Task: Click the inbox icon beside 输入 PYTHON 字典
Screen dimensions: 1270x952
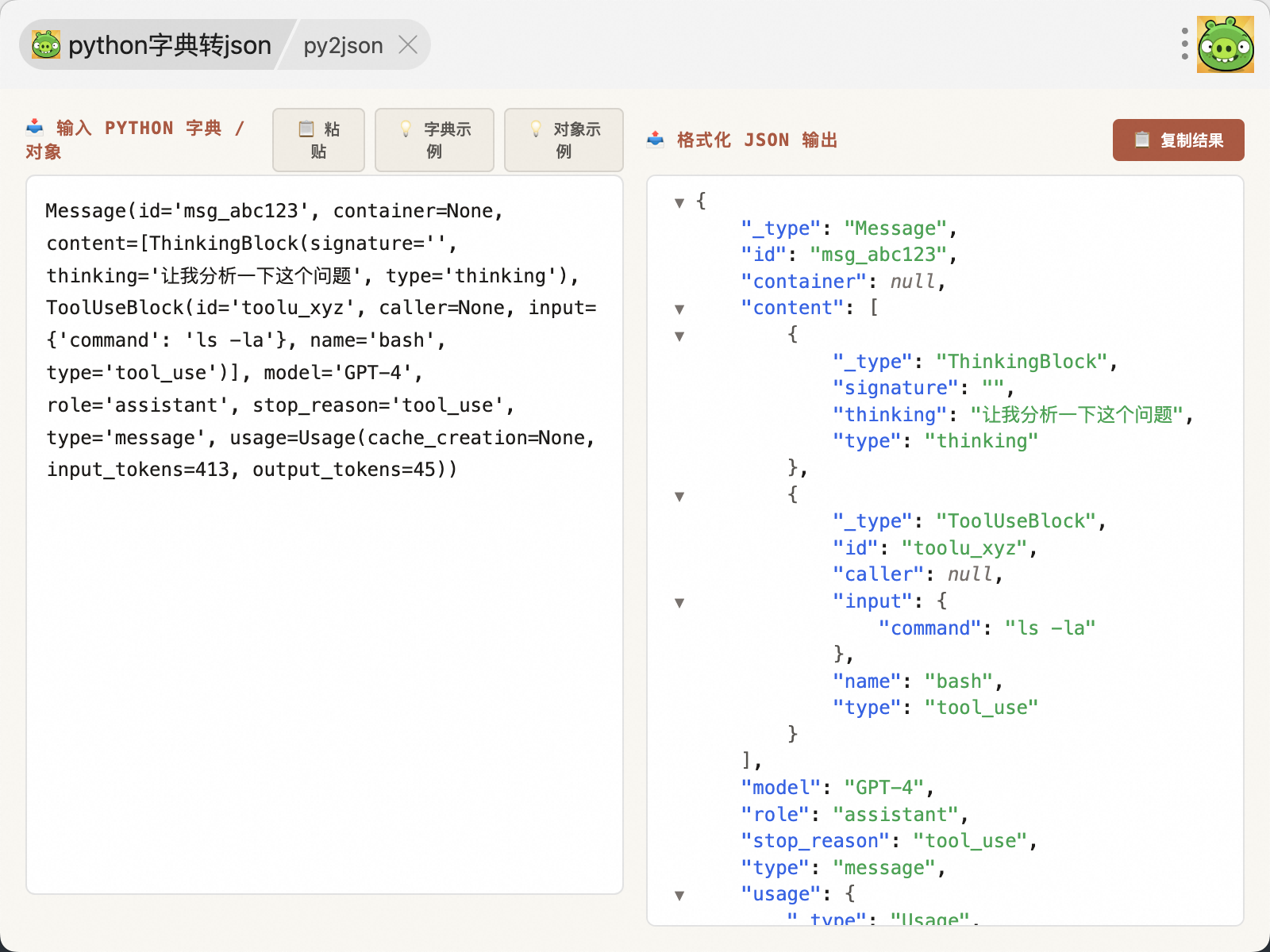Action: tap(35, 127)
